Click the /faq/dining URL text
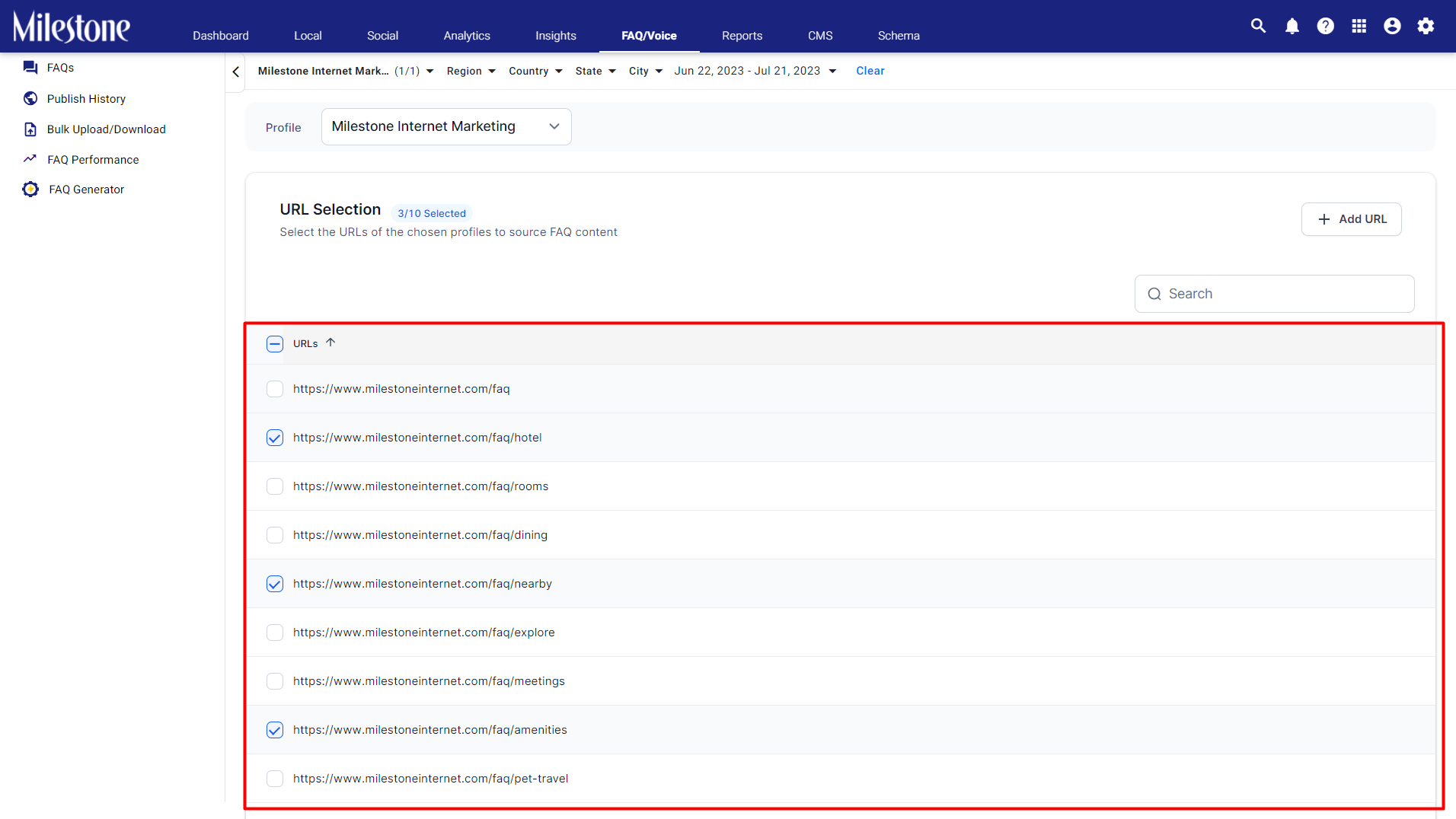The width and height of the screenshot is (1456, 819). [x=420, y=535]
